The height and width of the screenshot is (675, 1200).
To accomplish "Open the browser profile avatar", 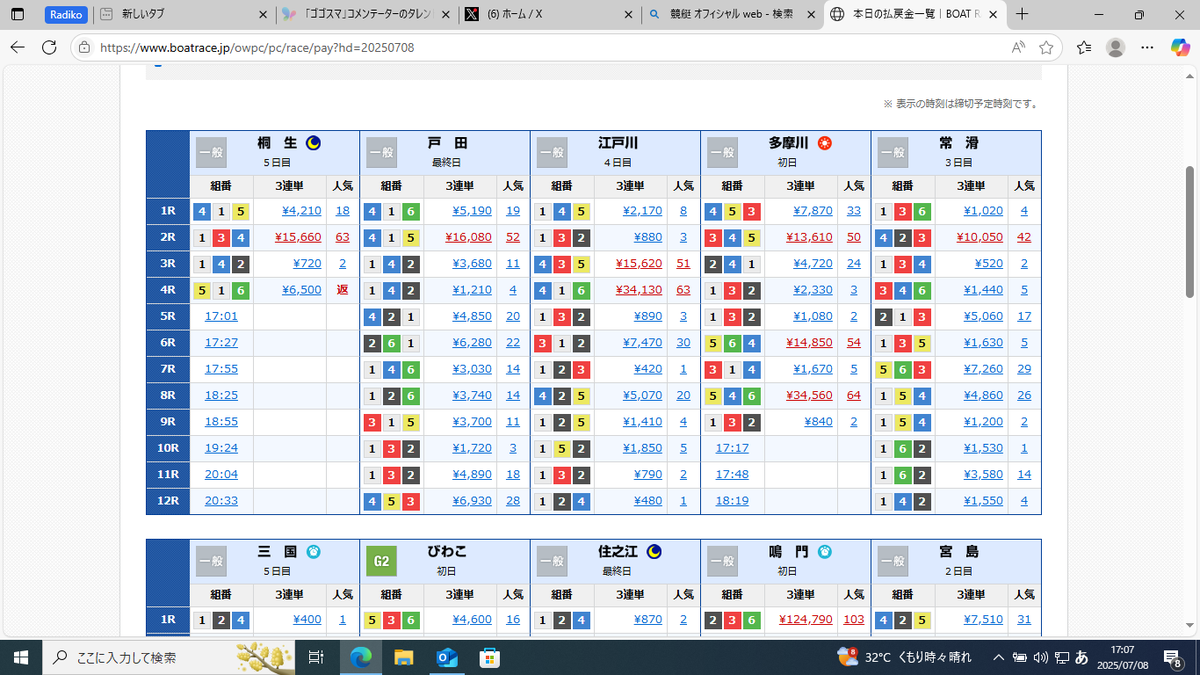I will pos(1116,47).
